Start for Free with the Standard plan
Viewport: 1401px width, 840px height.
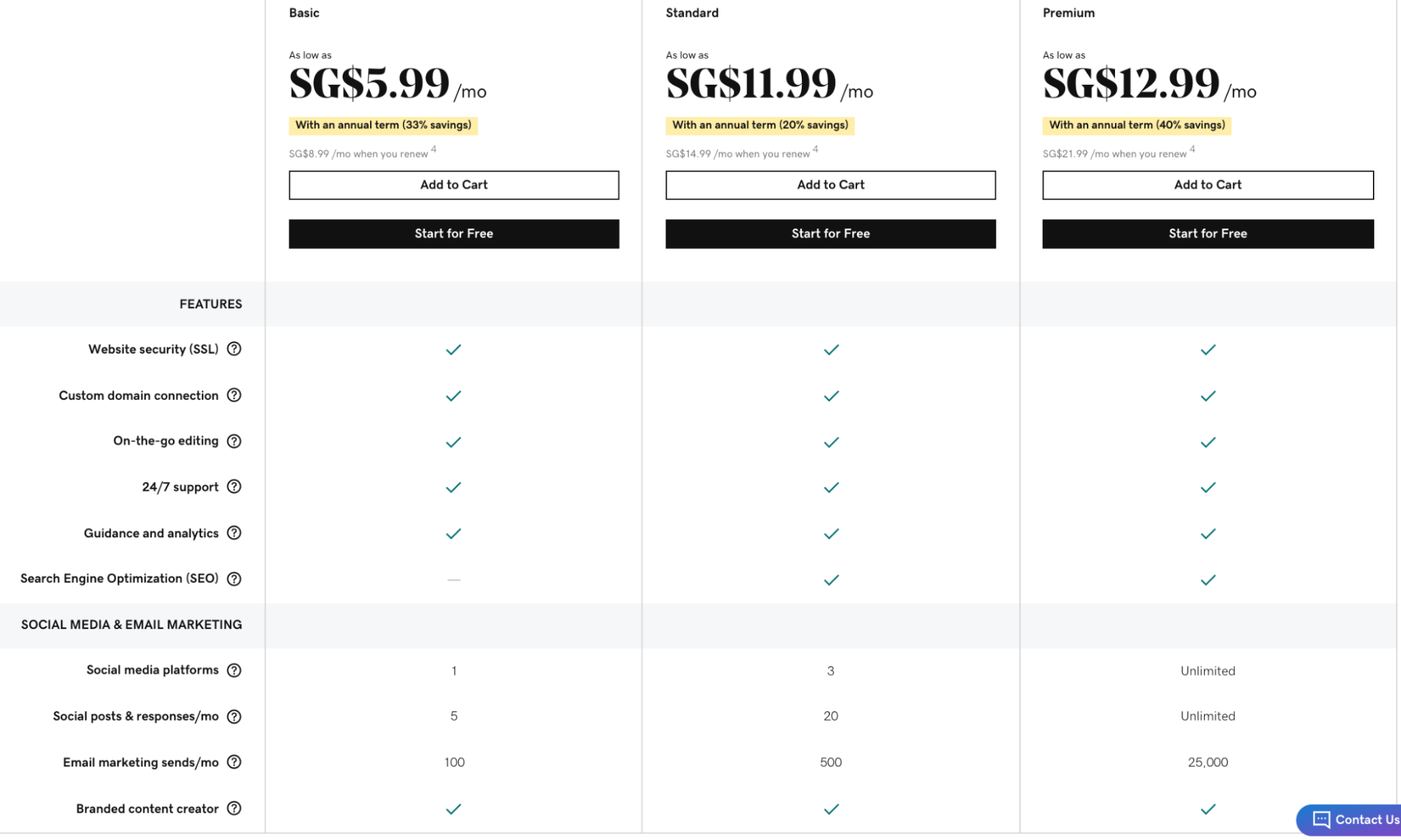tap(831, 234)
